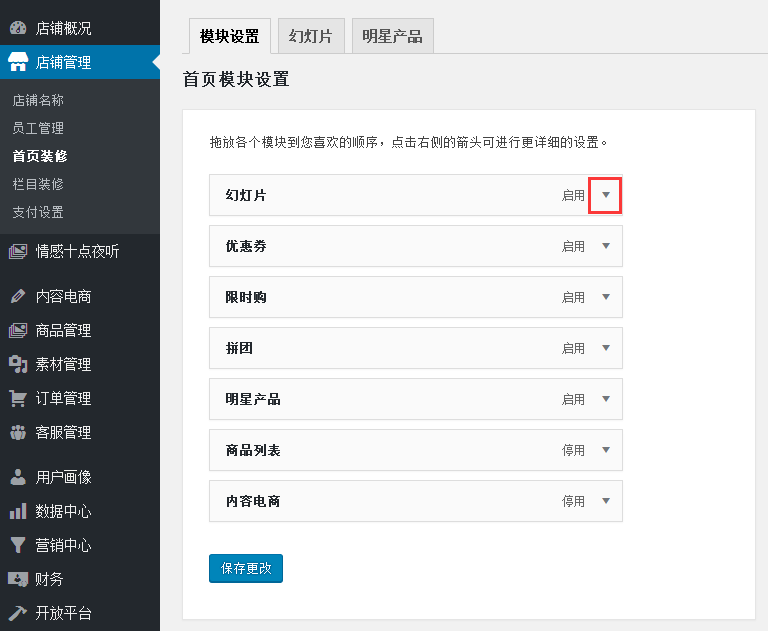This screenshot has height=631, width=768.
Task: Click the 数据中心 bar chart icon
Action: coord(18,511)
